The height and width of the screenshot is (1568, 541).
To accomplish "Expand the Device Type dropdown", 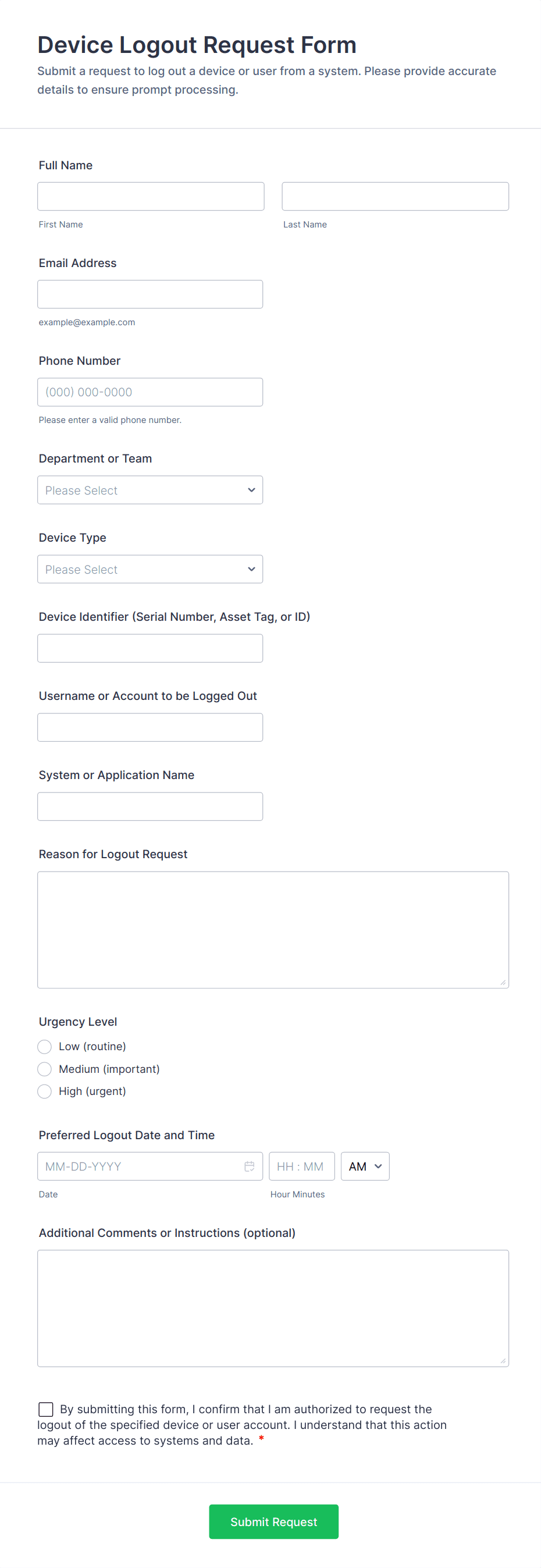I will click(x=150, y=569).
